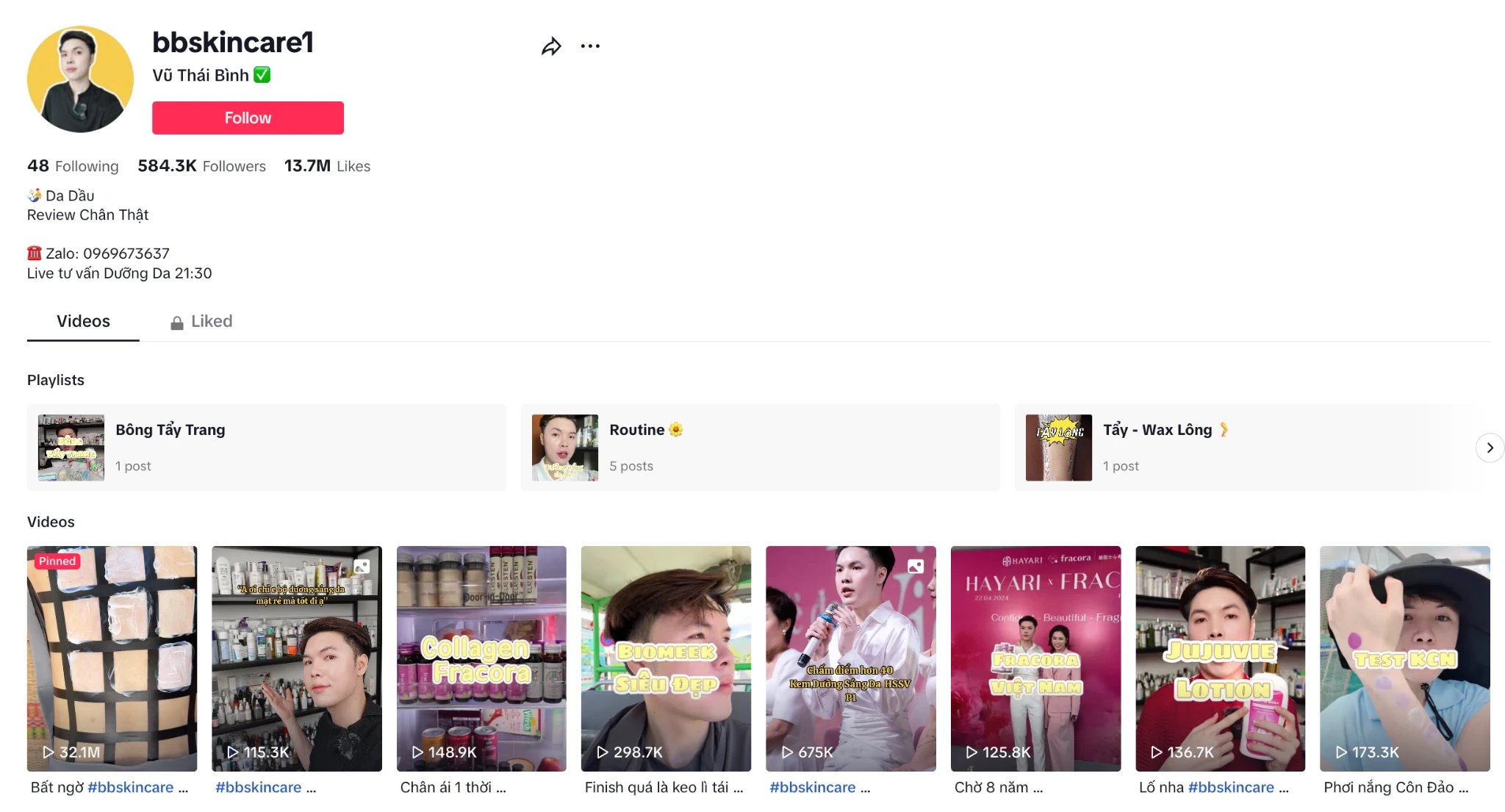
Task: Play the Collagen Fracora video
Action: 481,658
